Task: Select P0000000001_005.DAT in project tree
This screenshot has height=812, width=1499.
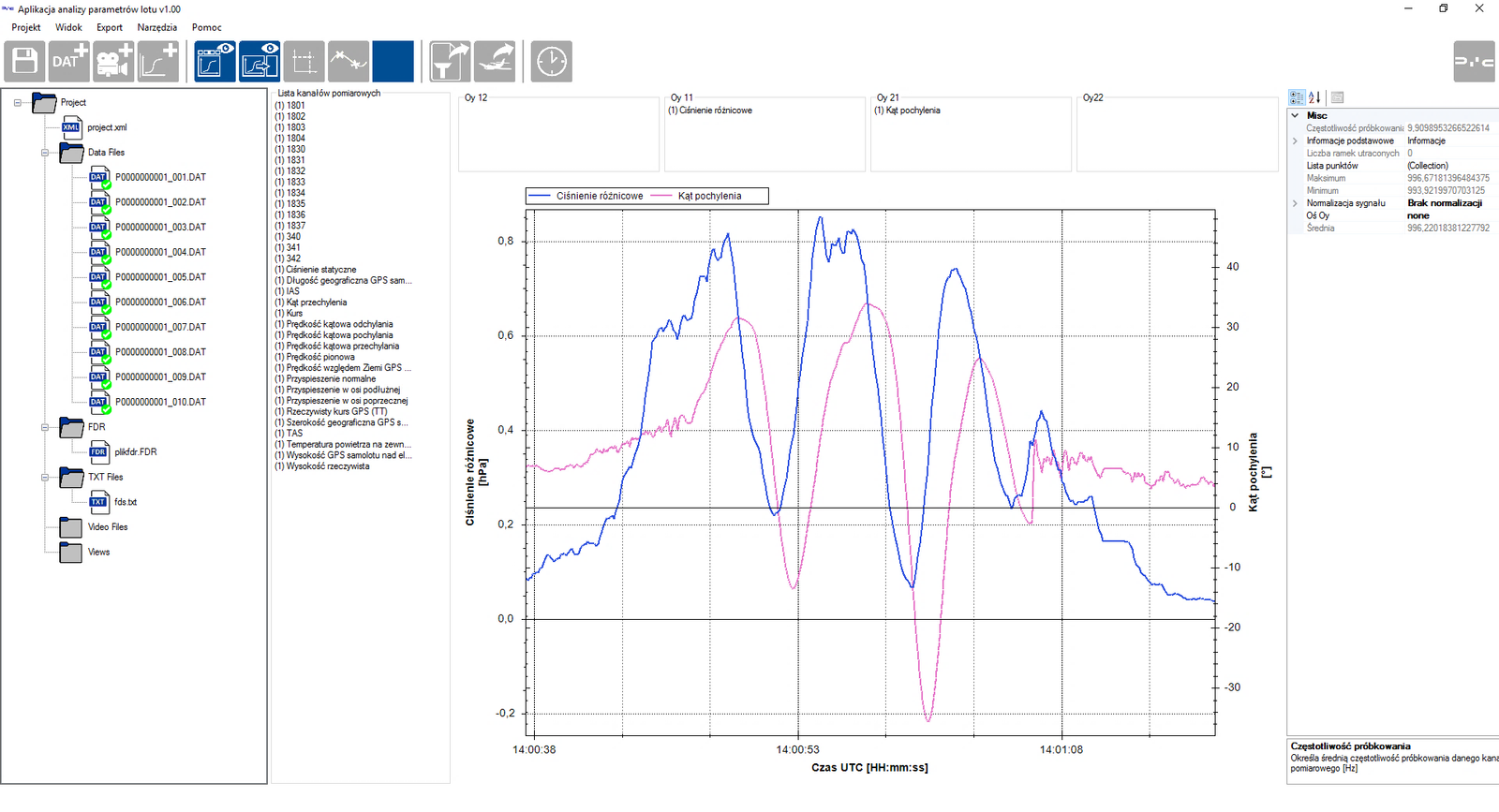Action: click(160, 277)
